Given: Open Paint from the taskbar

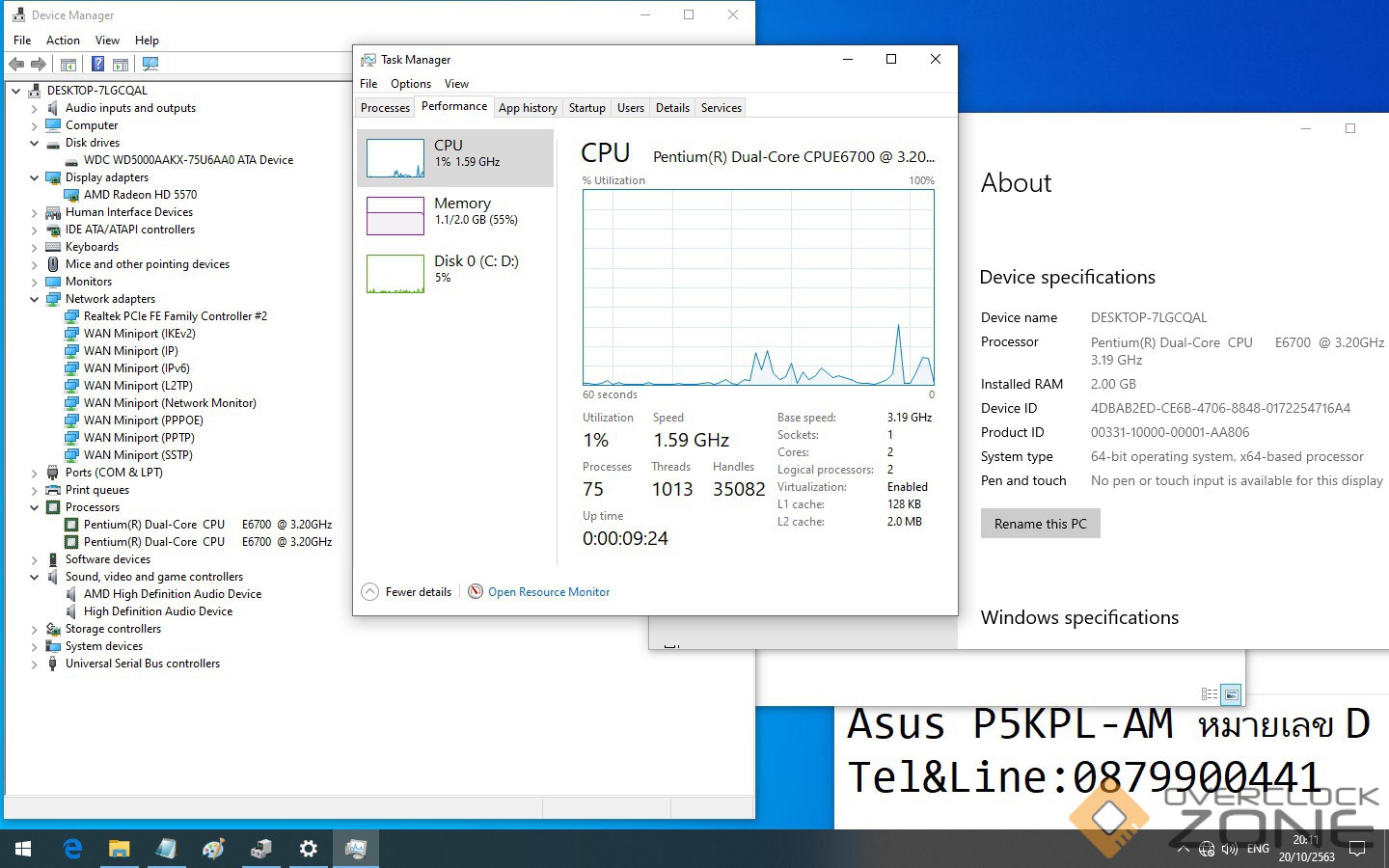Looking at the screenshot, I should pos(213,849).
